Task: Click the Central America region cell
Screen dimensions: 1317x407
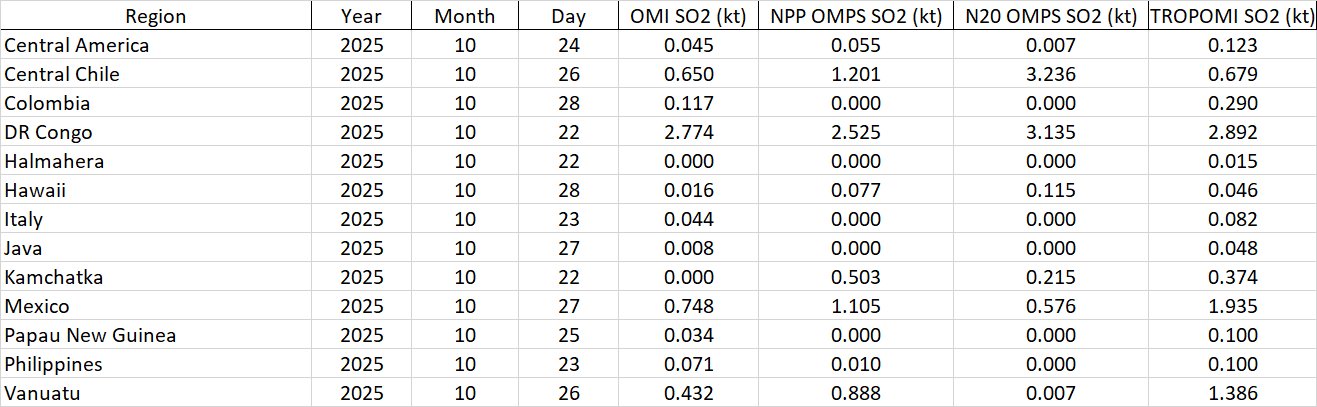Action: coord(77,45)
